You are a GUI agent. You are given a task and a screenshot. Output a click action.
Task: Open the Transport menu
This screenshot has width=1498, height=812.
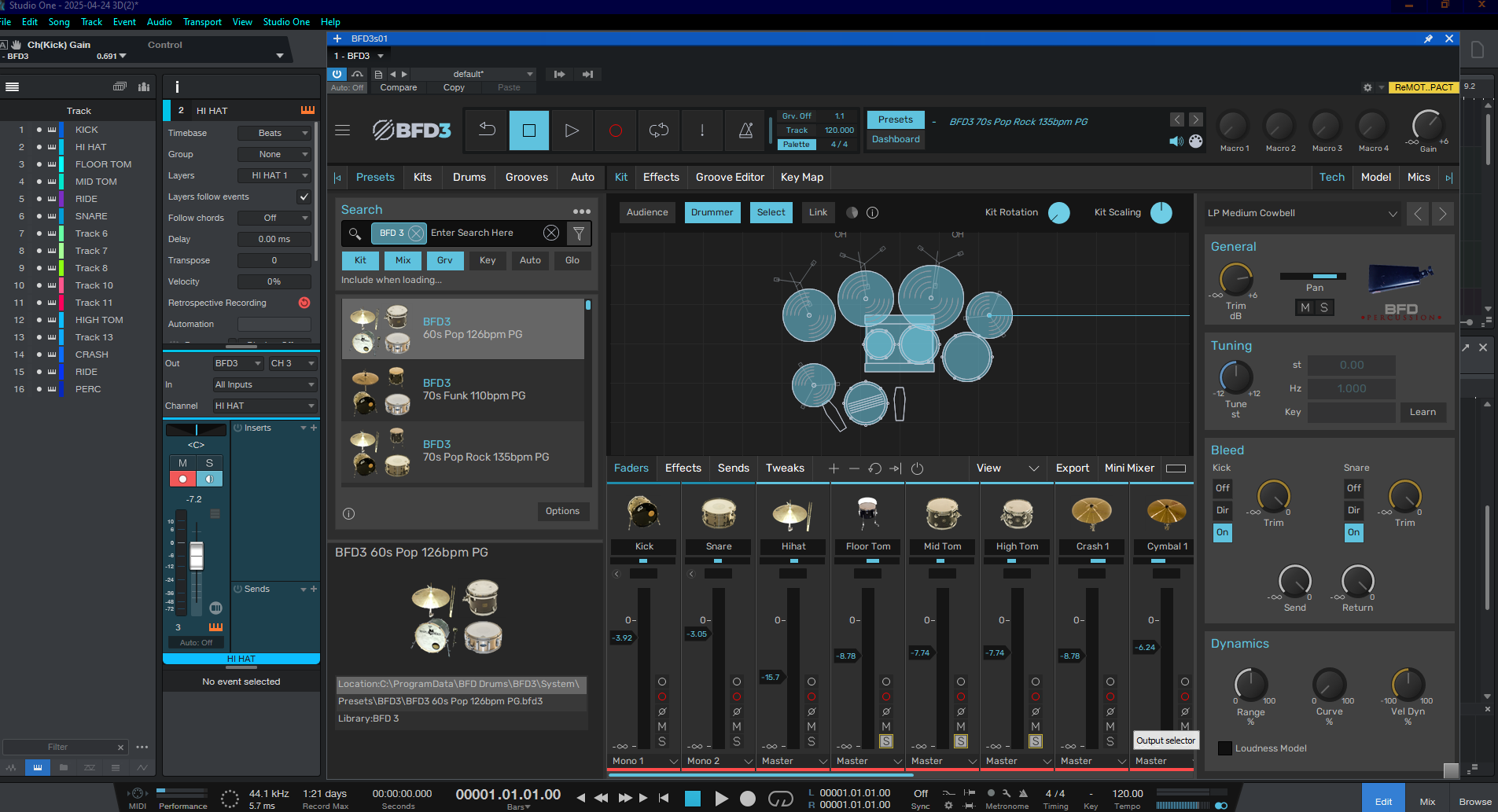(x=202, y=22)
